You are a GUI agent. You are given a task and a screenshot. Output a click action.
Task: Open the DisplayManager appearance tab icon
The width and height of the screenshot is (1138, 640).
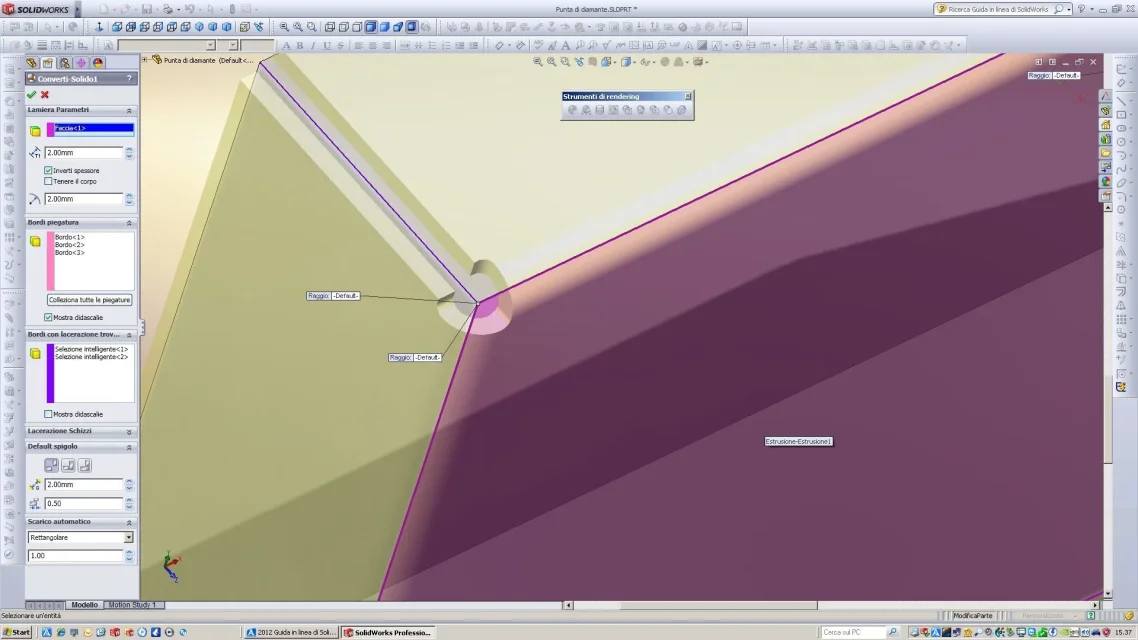pos(98,63)
